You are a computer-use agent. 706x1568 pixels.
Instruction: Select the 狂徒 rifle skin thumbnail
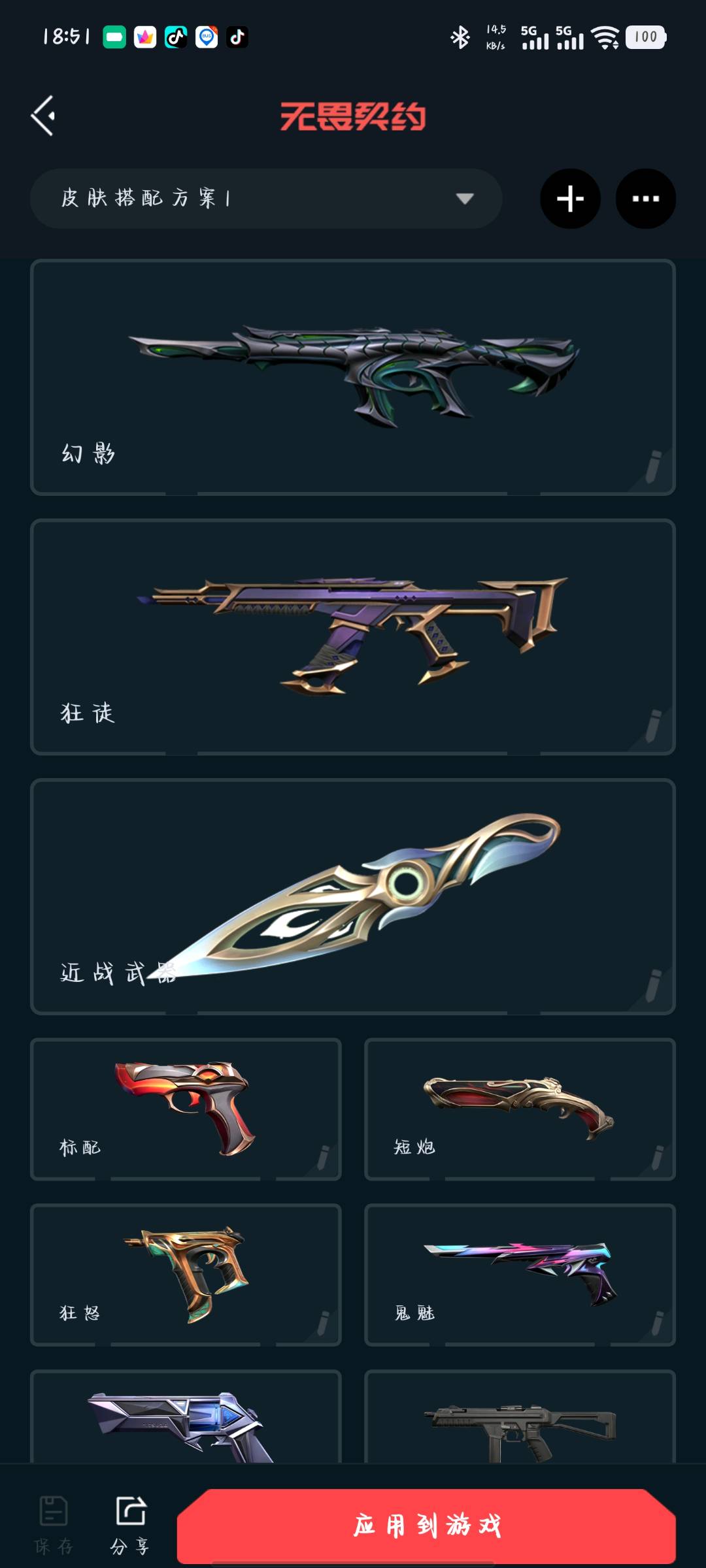[353, 636]
